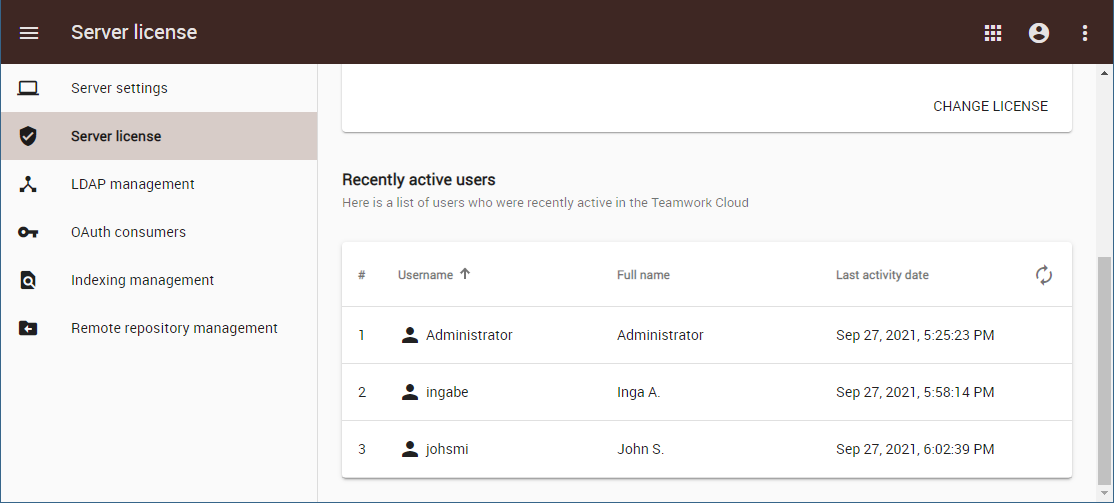The width and height of the screenshot is (1114, 503).
Task: Select the ingabe user entry
Action: (x=447, y=392)
